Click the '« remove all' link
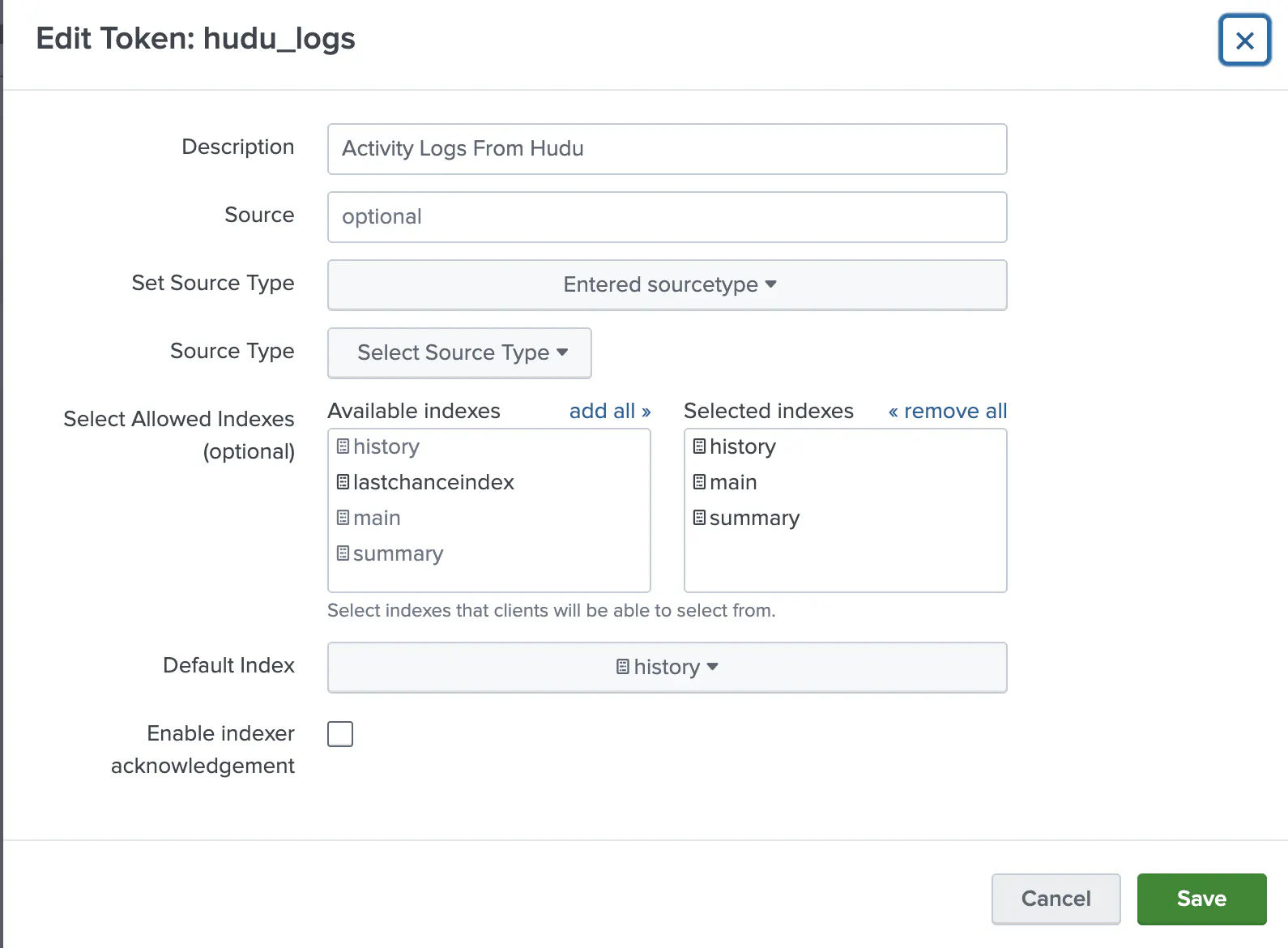 [947, 411]
